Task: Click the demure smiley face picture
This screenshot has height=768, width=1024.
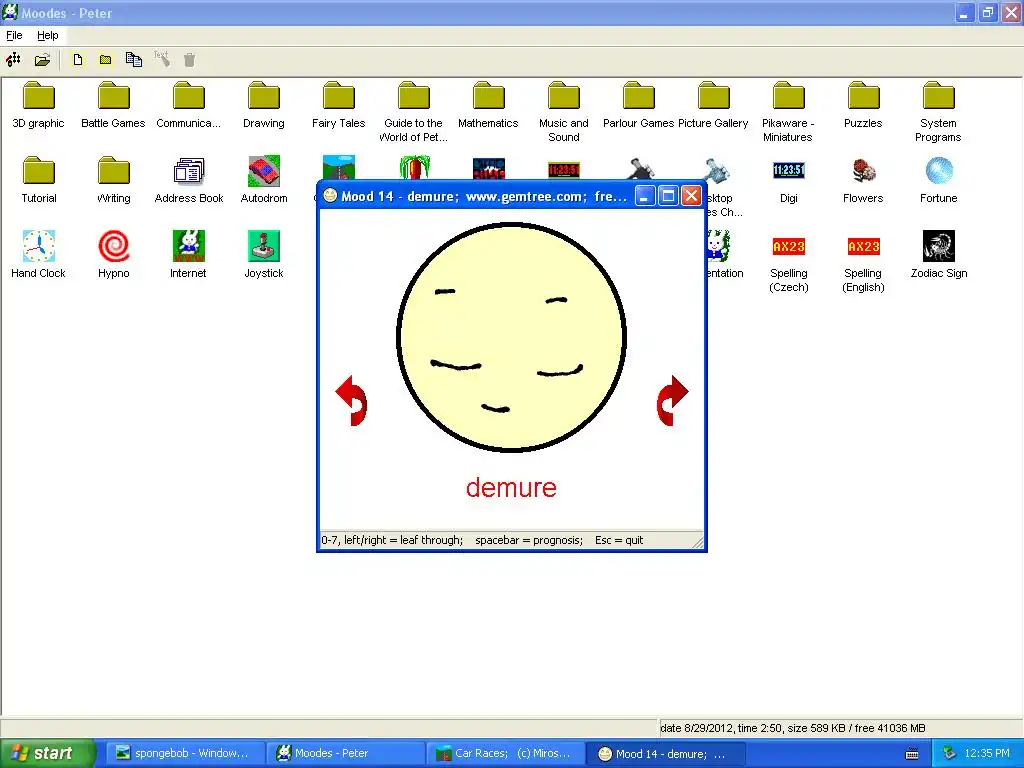Action: tap(511, 337)
